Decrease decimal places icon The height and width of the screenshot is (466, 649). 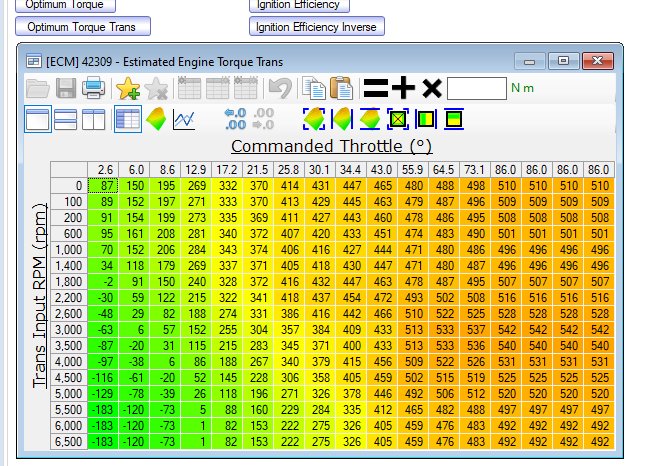[x=263, y=119]
